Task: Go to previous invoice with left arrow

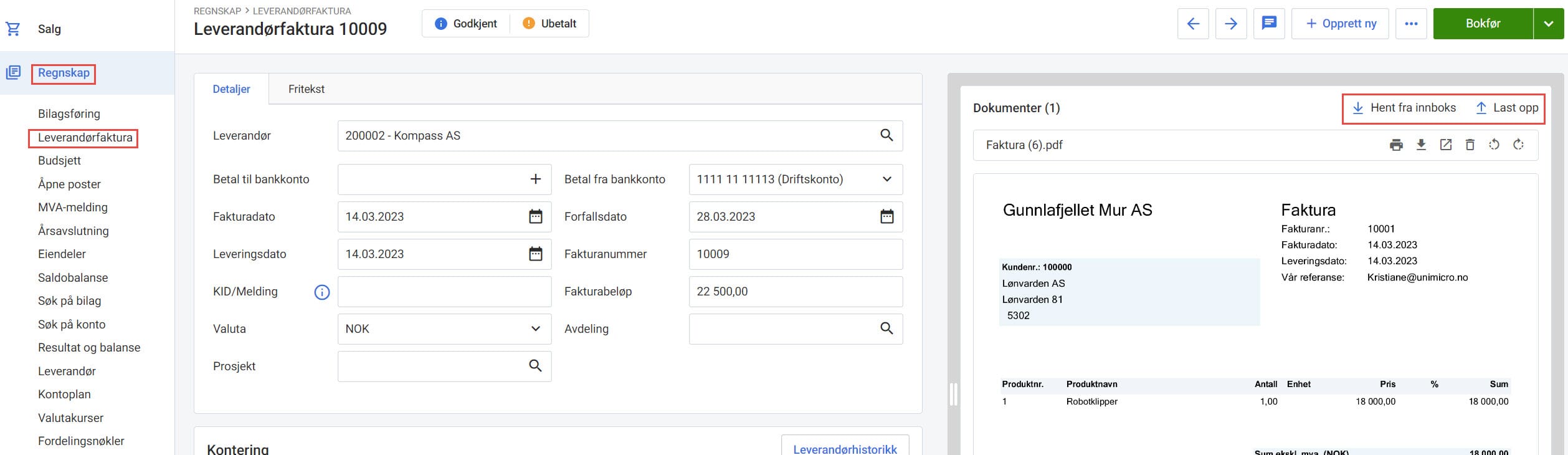Action: 1193,24
